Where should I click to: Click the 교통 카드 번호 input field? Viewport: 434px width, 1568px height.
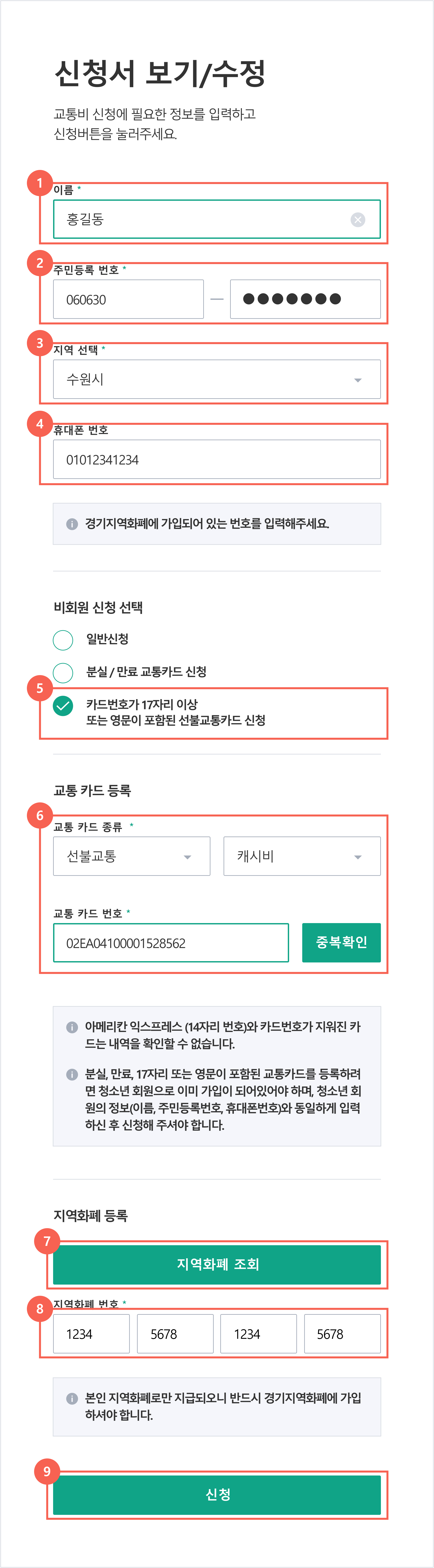point(171,943)
